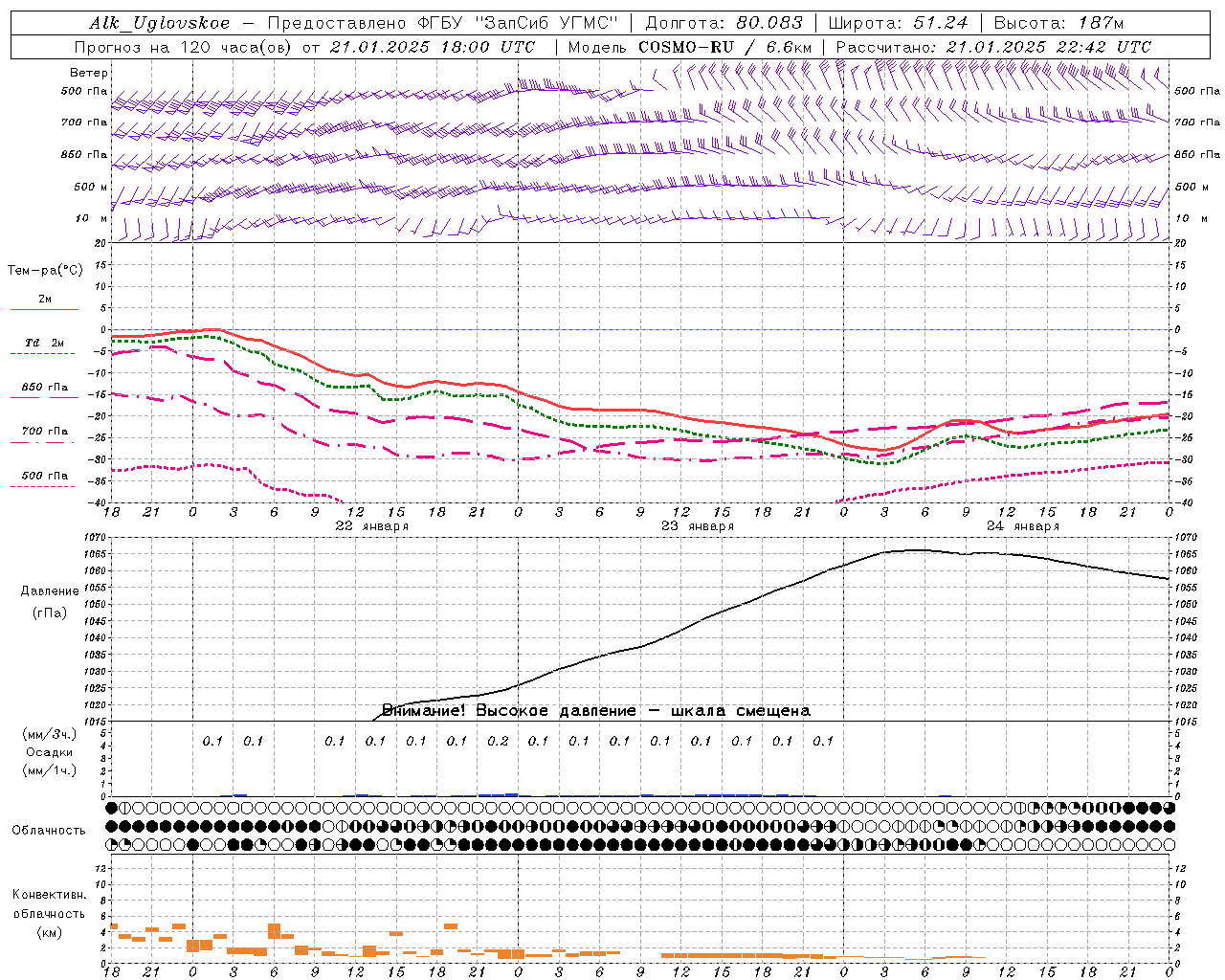Click the Прогноз на 120 часа(ов) text
Screen dimensions: 1225x980
pyautogui.click(x=184, y=47)
